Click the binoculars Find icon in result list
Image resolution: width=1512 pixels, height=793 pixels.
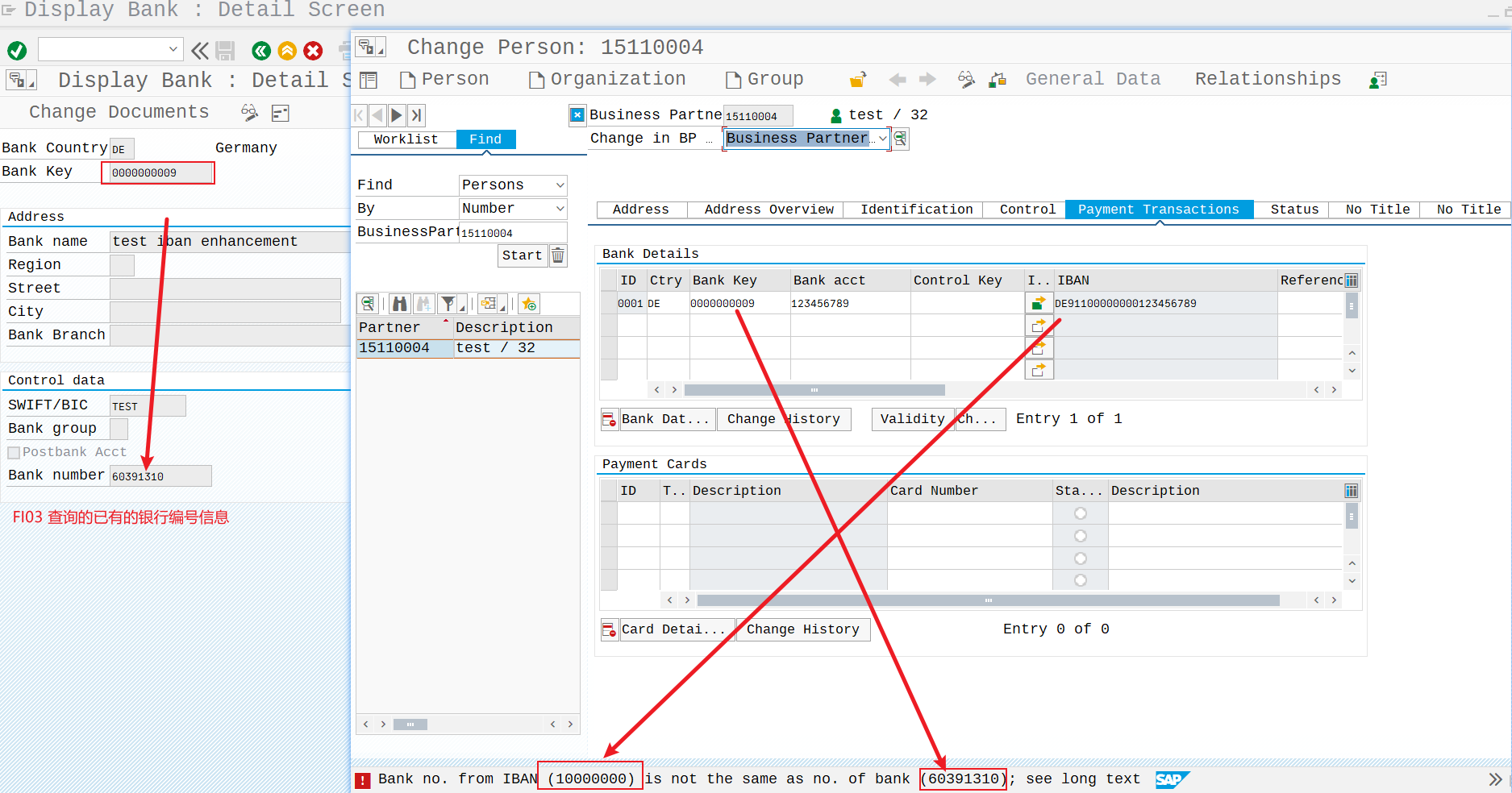(x=400, y=304)
